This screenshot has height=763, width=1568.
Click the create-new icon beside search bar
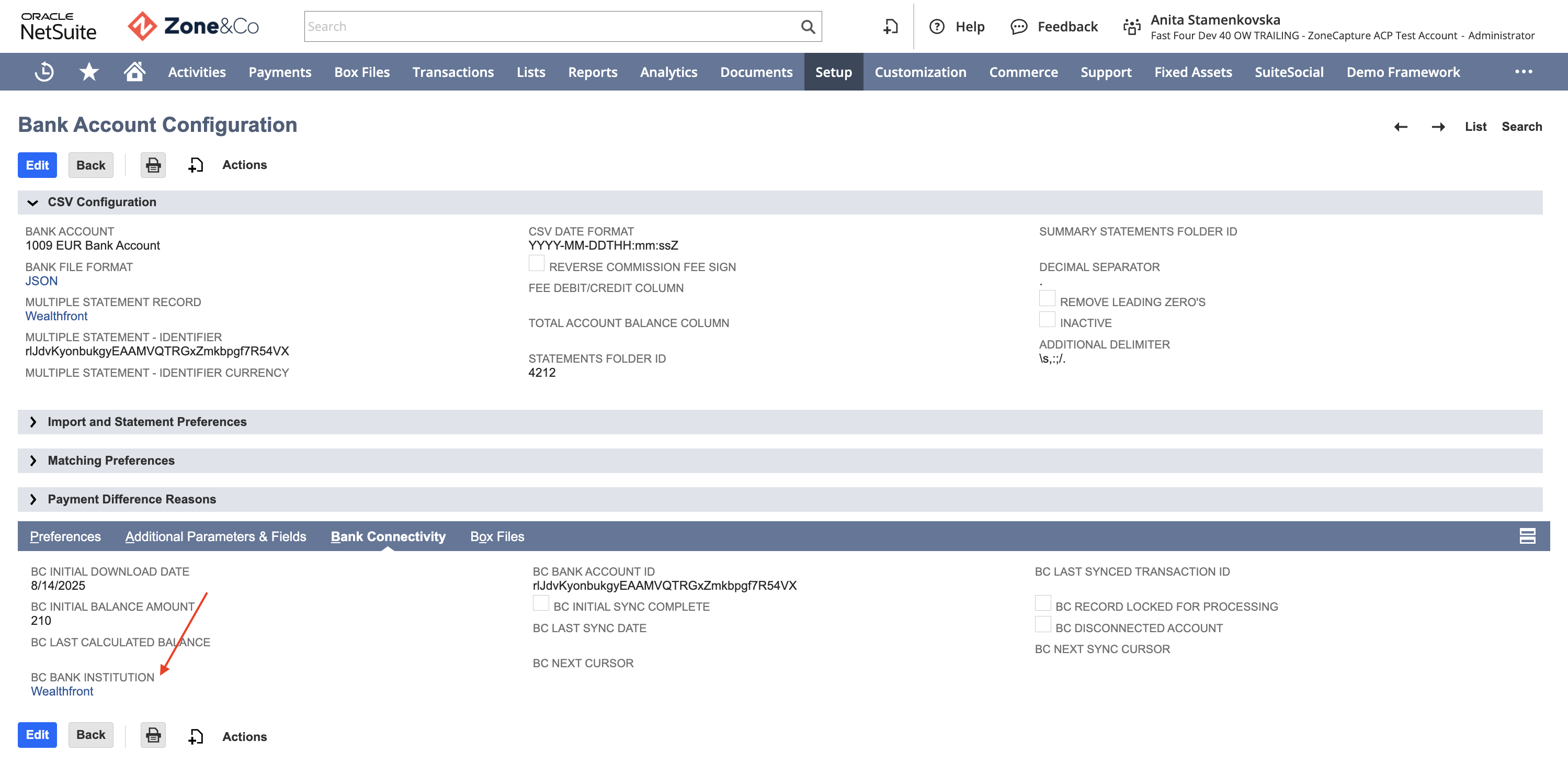pos(891,27)
